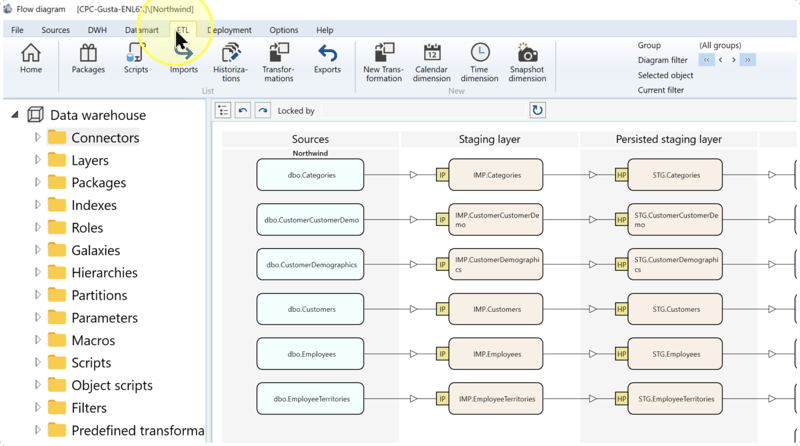Screen dimensions: 800x446
Task: Create a Calendar dimension
Action: click(432, 63)
